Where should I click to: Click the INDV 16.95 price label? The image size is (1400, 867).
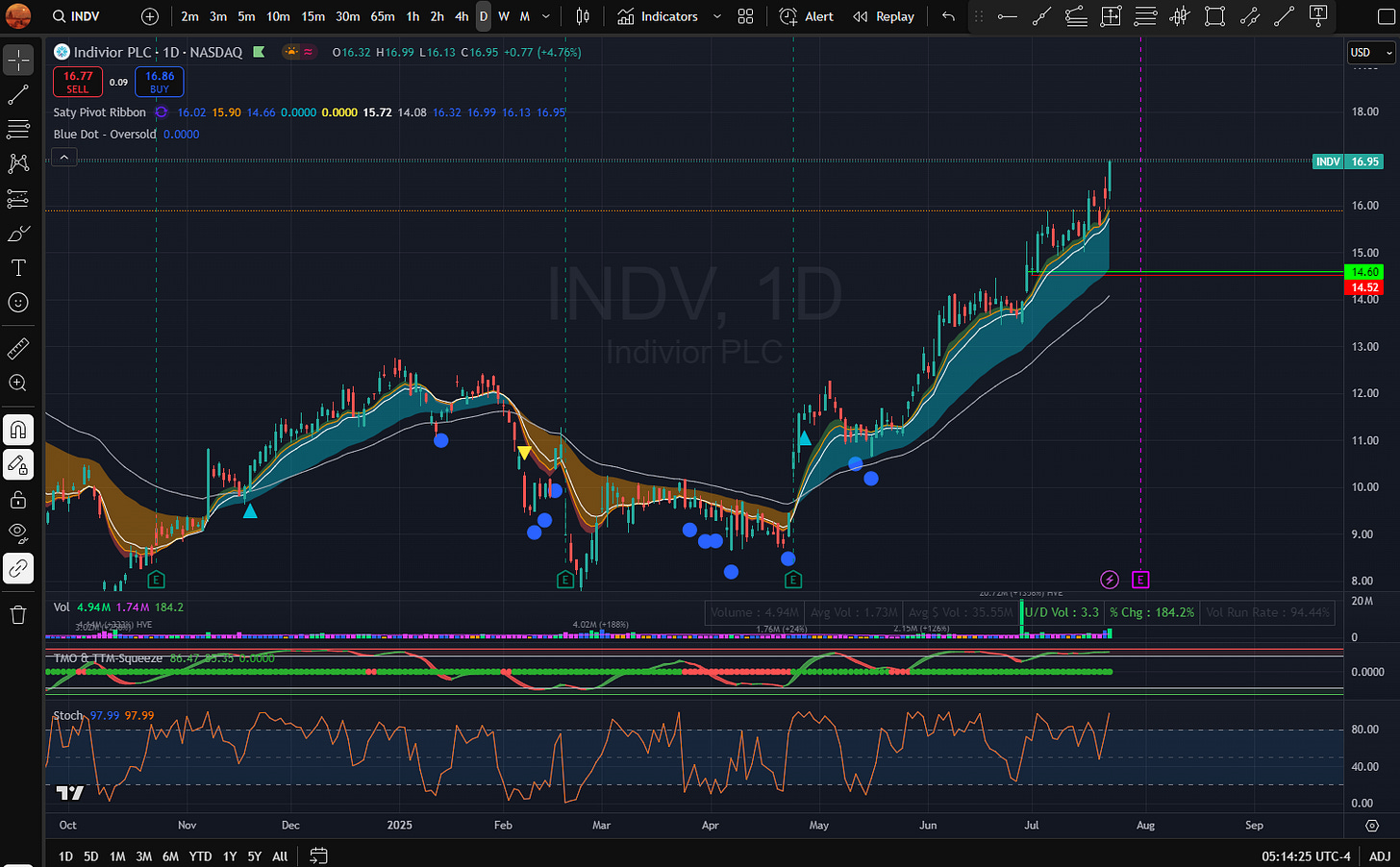(x=1348, y=161)
